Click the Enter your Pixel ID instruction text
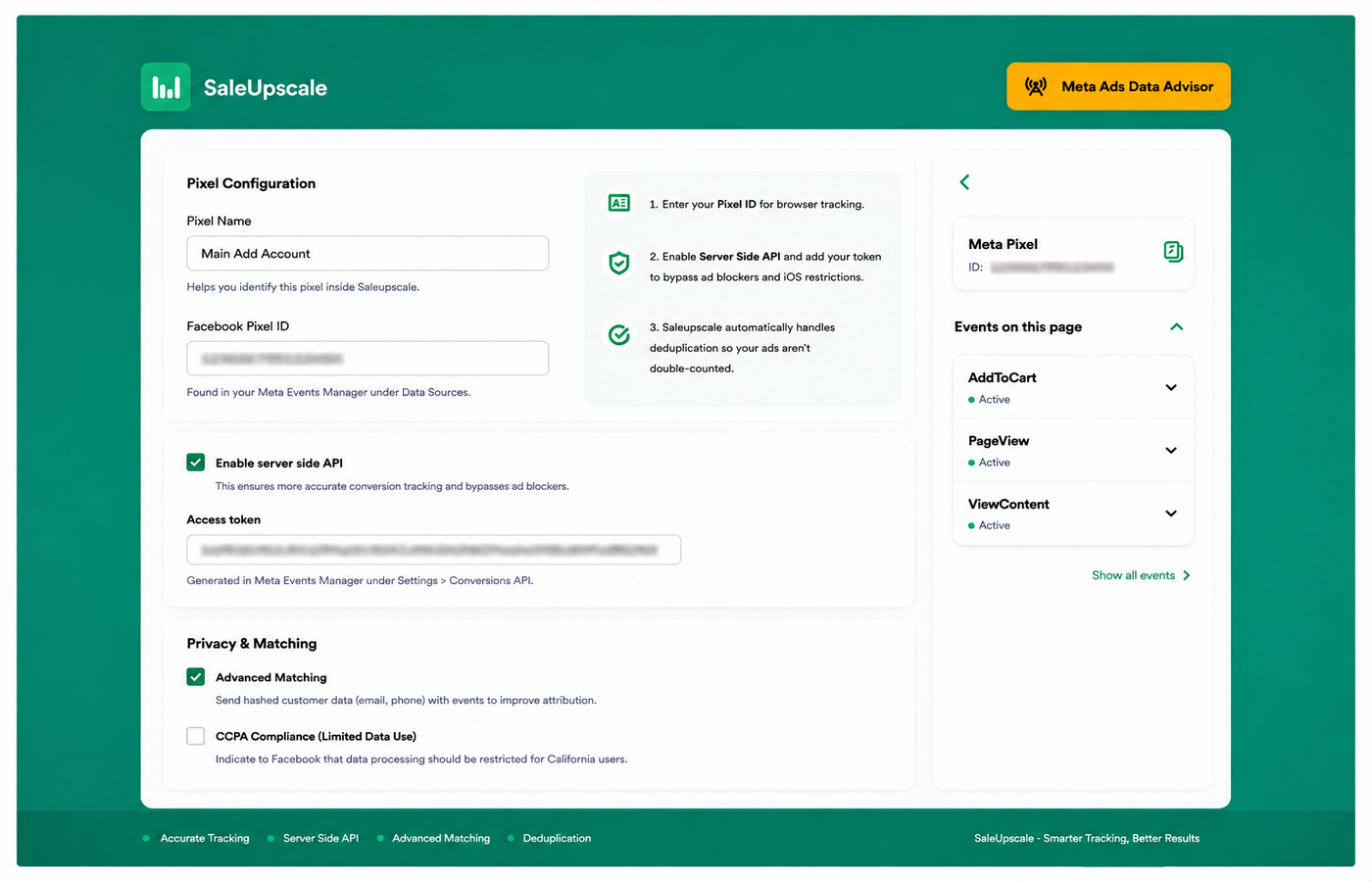This screenshot has height=882, width=1372. (x=757, y=204)
